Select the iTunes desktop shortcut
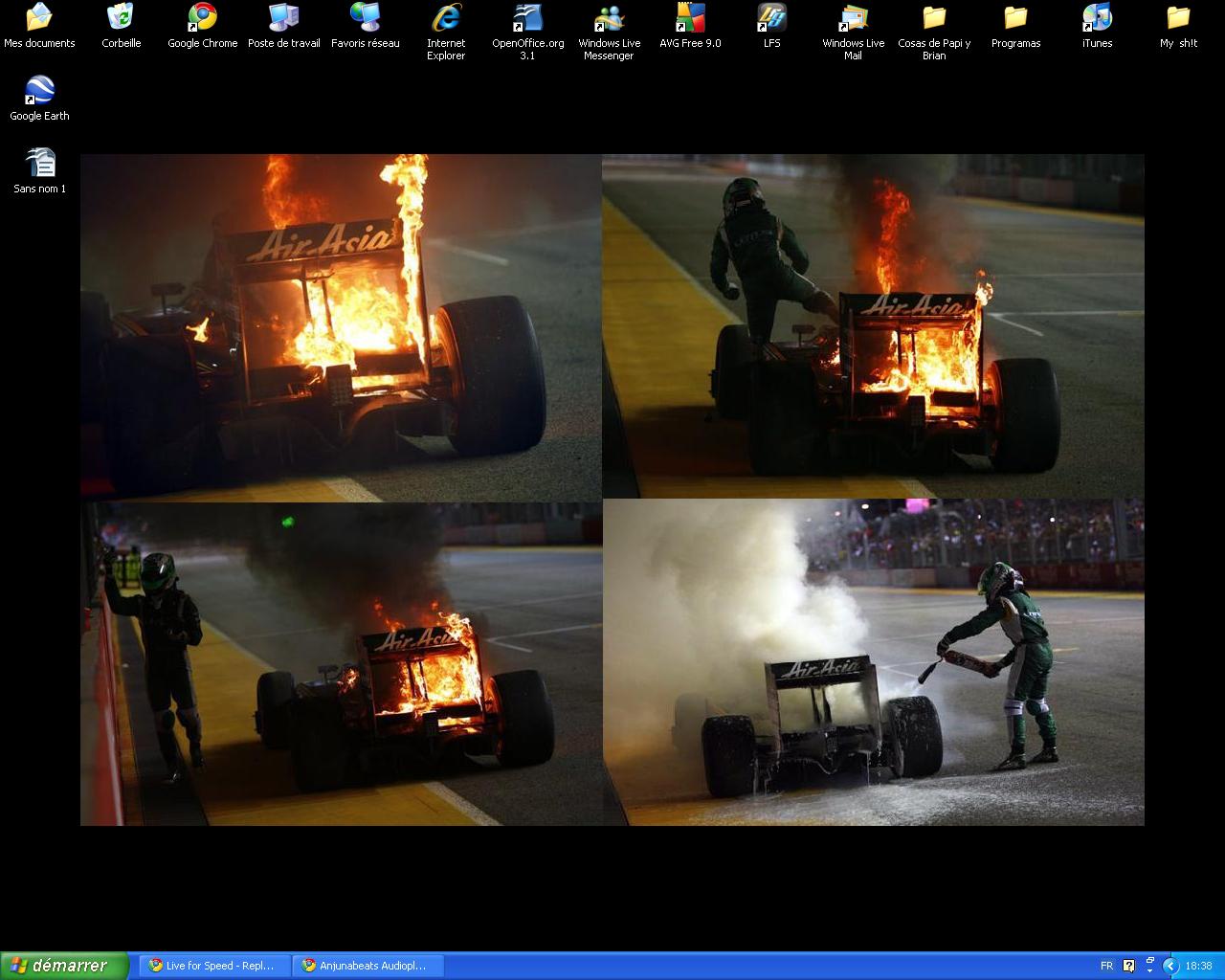1225x980 pixels. pyautogui.click(x=1097, y=26)
